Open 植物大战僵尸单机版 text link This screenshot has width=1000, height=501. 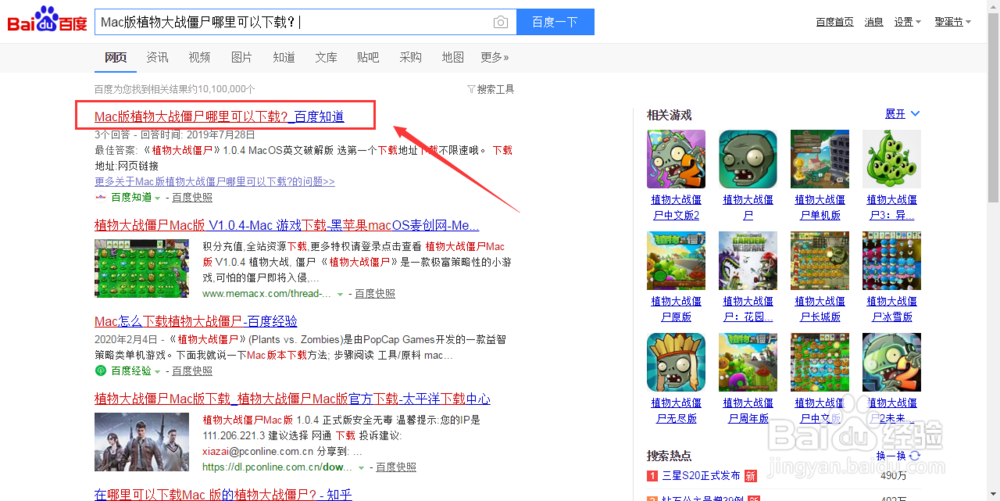point(820,207)
